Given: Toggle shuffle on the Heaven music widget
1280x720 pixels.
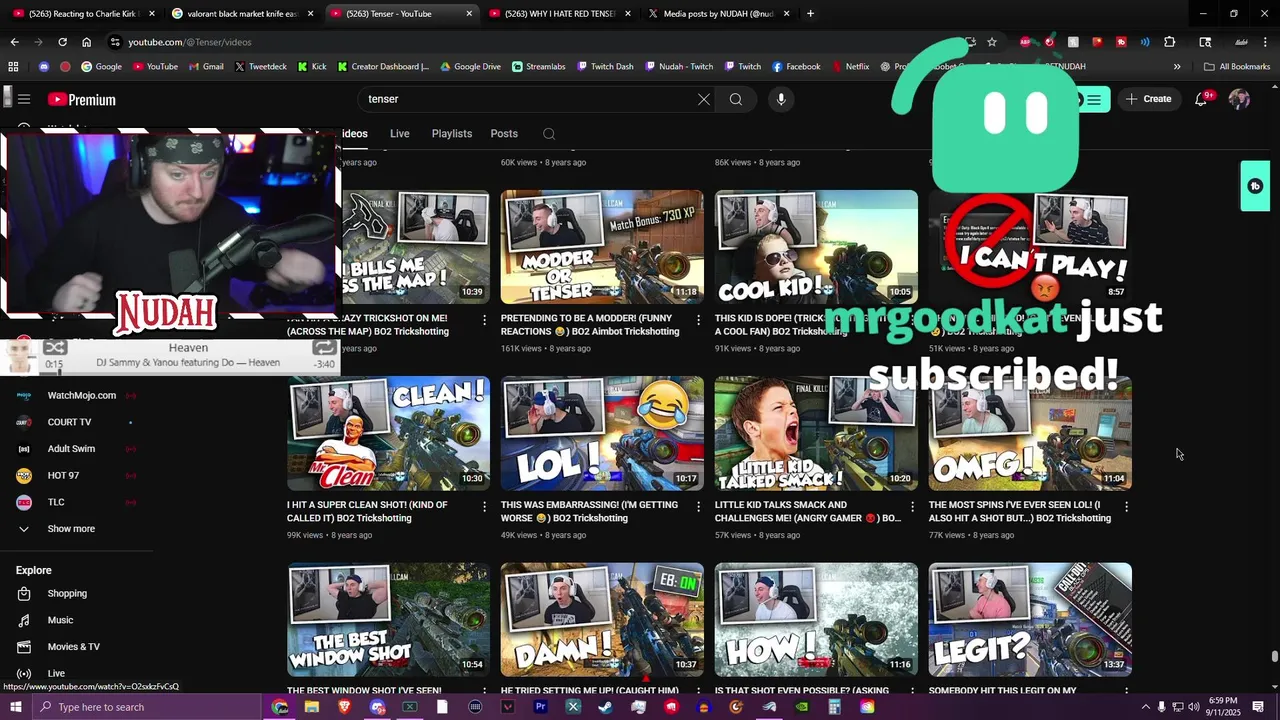Looking at the screenshot, I should coord(55,347).
